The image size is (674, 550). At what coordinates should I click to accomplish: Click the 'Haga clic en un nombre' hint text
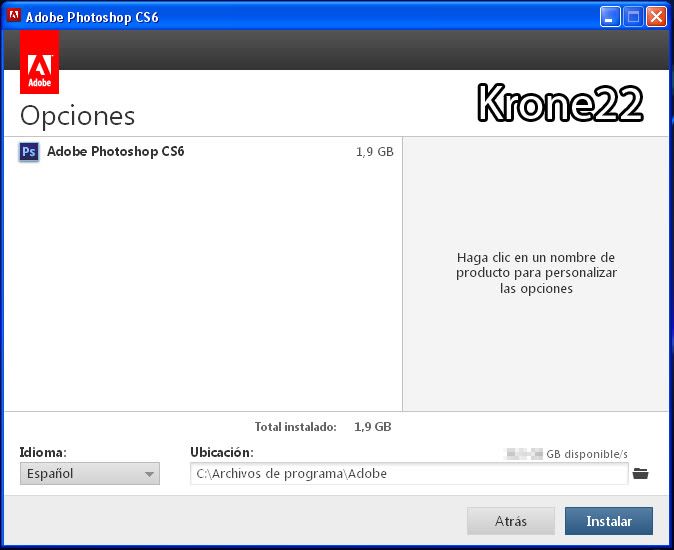click(536, 273)
